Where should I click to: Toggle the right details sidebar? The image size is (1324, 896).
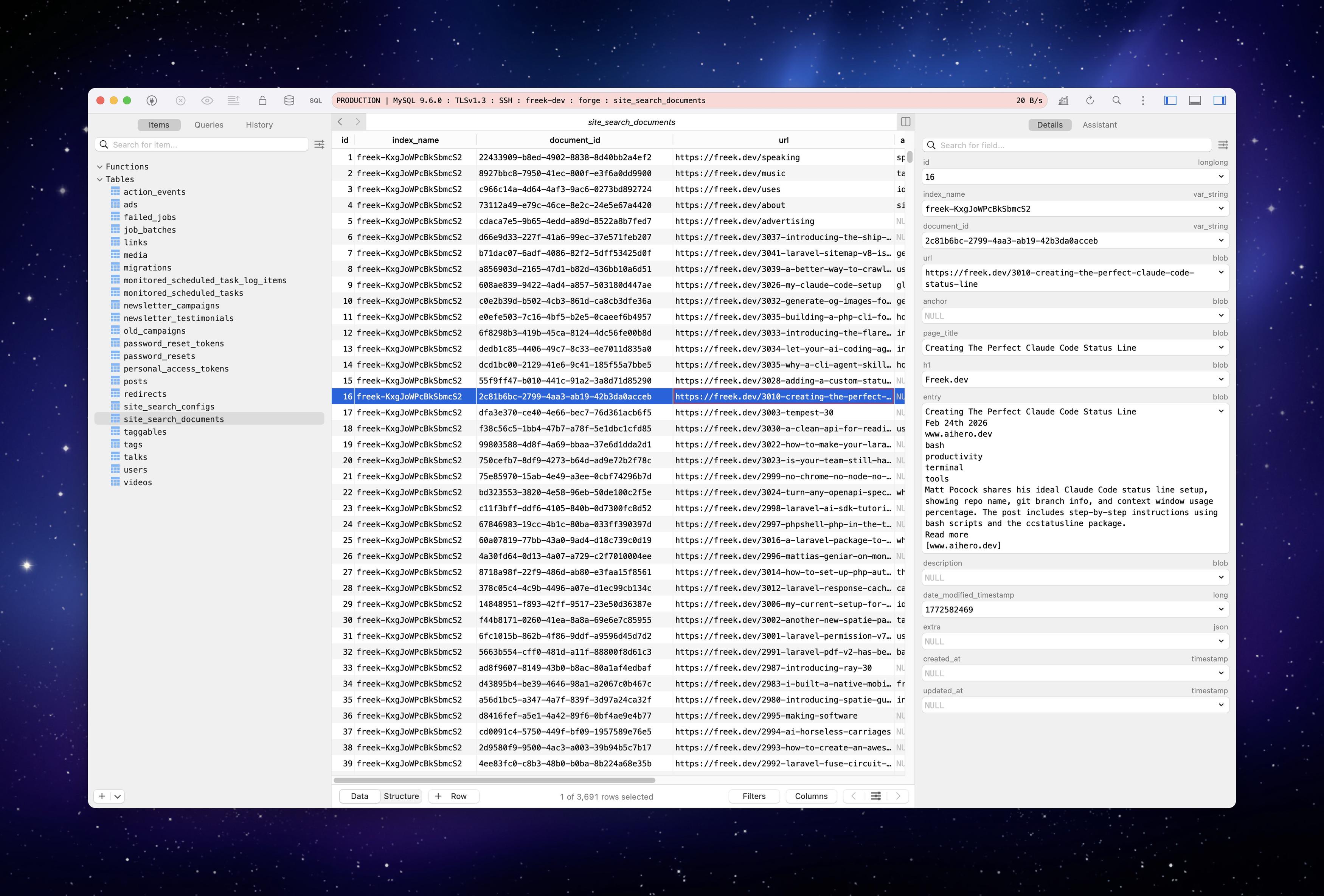pyautogui.click(x=1219, y=100)
